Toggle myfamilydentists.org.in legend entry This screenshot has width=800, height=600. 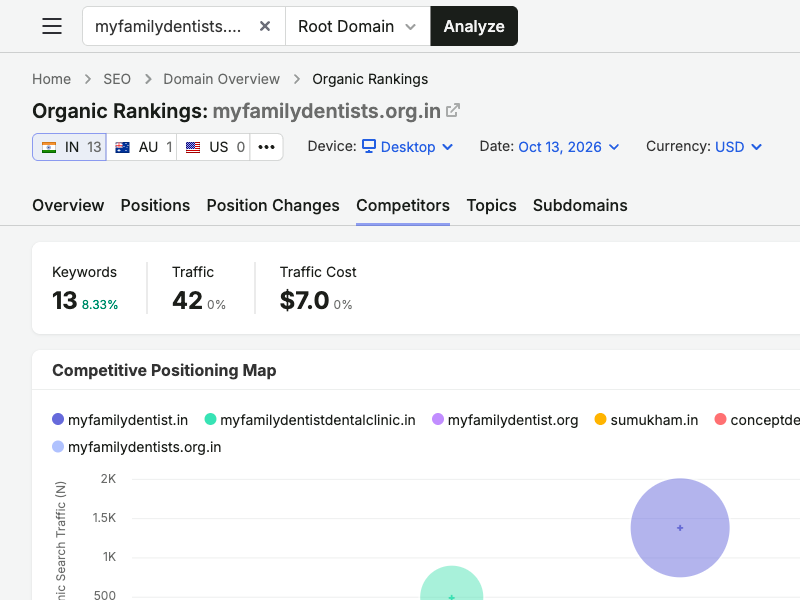(137, 447)
